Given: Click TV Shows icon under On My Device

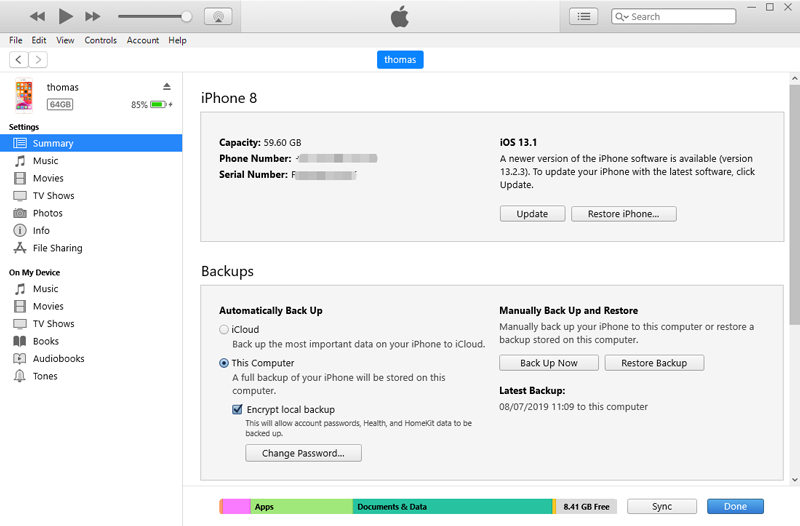Looking at the screenshot, I should (20, 324).
